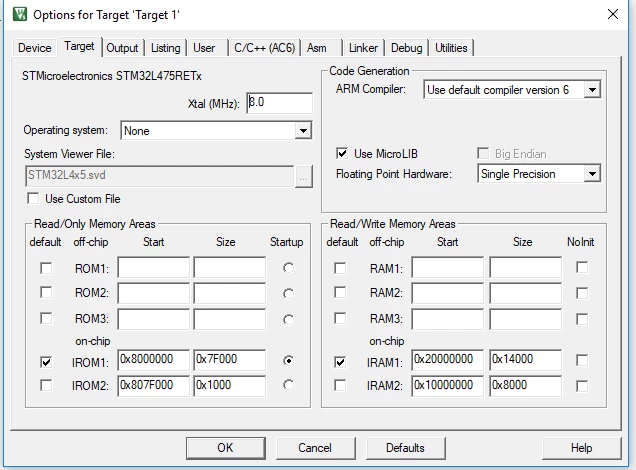Image resolution: width=636 pixels, height=470 pixels.
Task: Open the Operating system dropdown
Action: click(303, 131)
